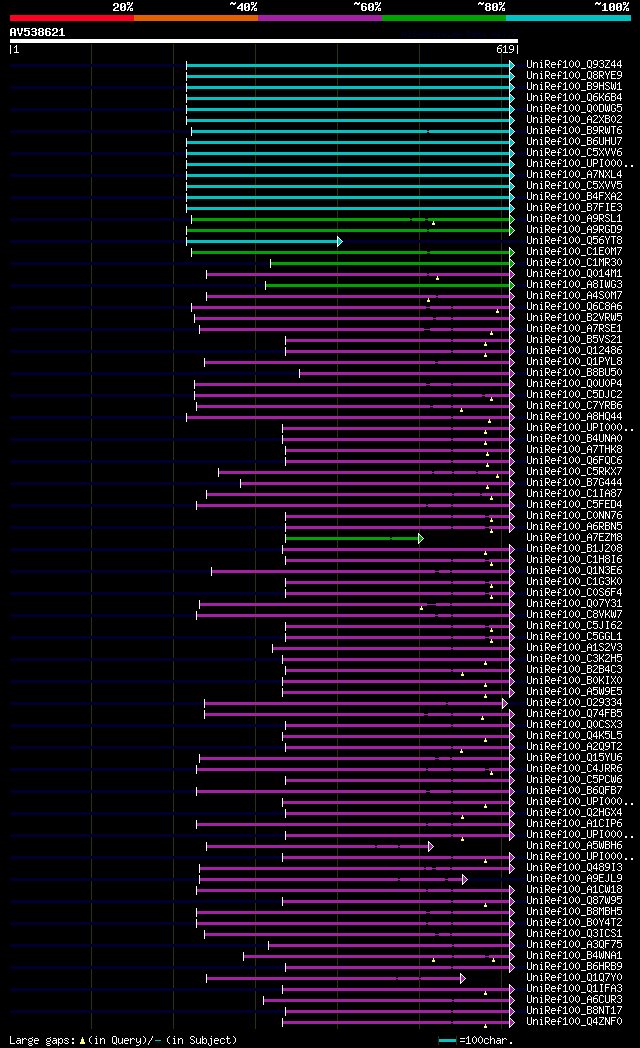Viewport: 640px width, 1048px height.
Task: Select the UniRef100_B6UHU7 label
Action: tap(574, 142)
